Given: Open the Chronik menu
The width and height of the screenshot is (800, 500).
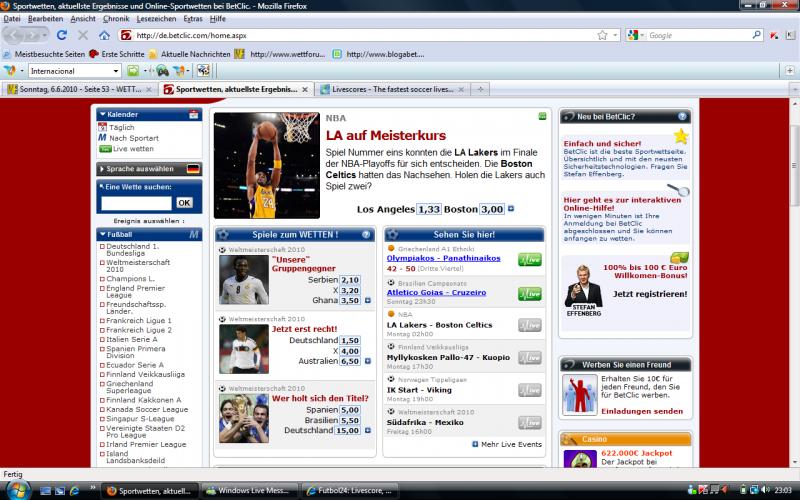Looking at the screenshot, I should (x=116, y=19).
